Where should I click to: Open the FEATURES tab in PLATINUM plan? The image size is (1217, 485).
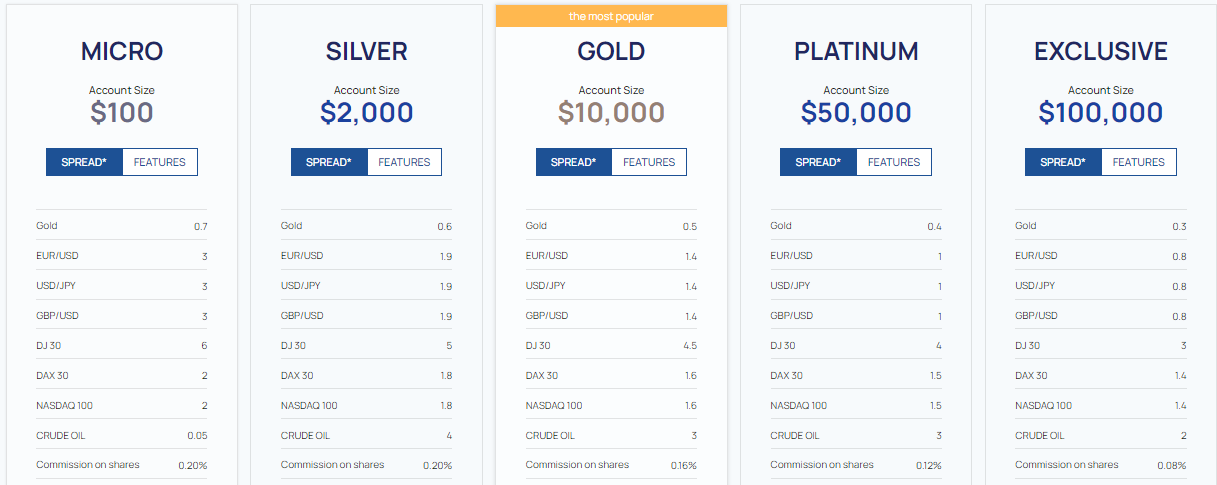[x=894, y=162]
